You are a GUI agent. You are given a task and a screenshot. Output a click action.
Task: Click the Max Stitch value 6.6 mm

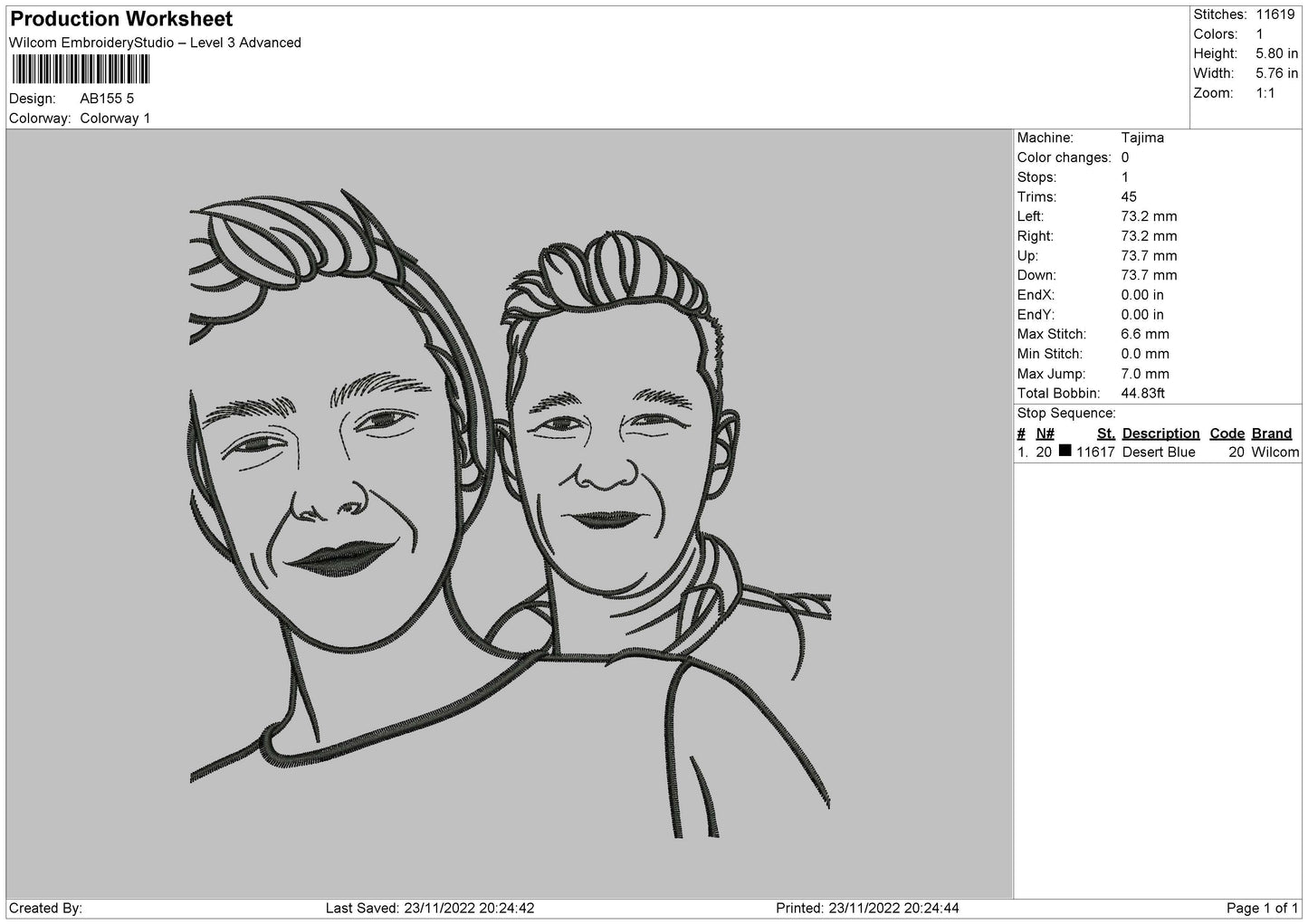pos(1145,334)
